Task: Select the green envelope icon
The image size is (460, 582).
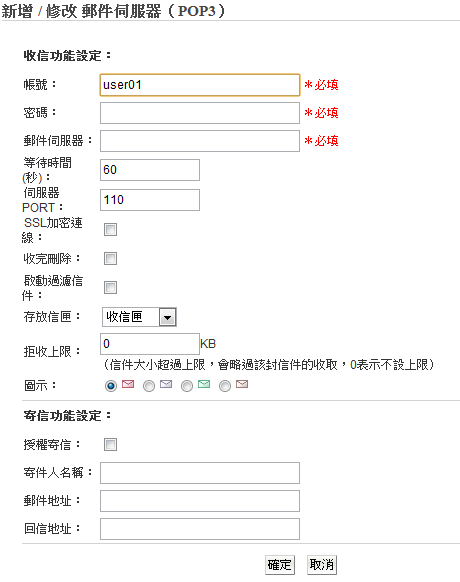Action: pyautogui.click(x=204, y=384)
